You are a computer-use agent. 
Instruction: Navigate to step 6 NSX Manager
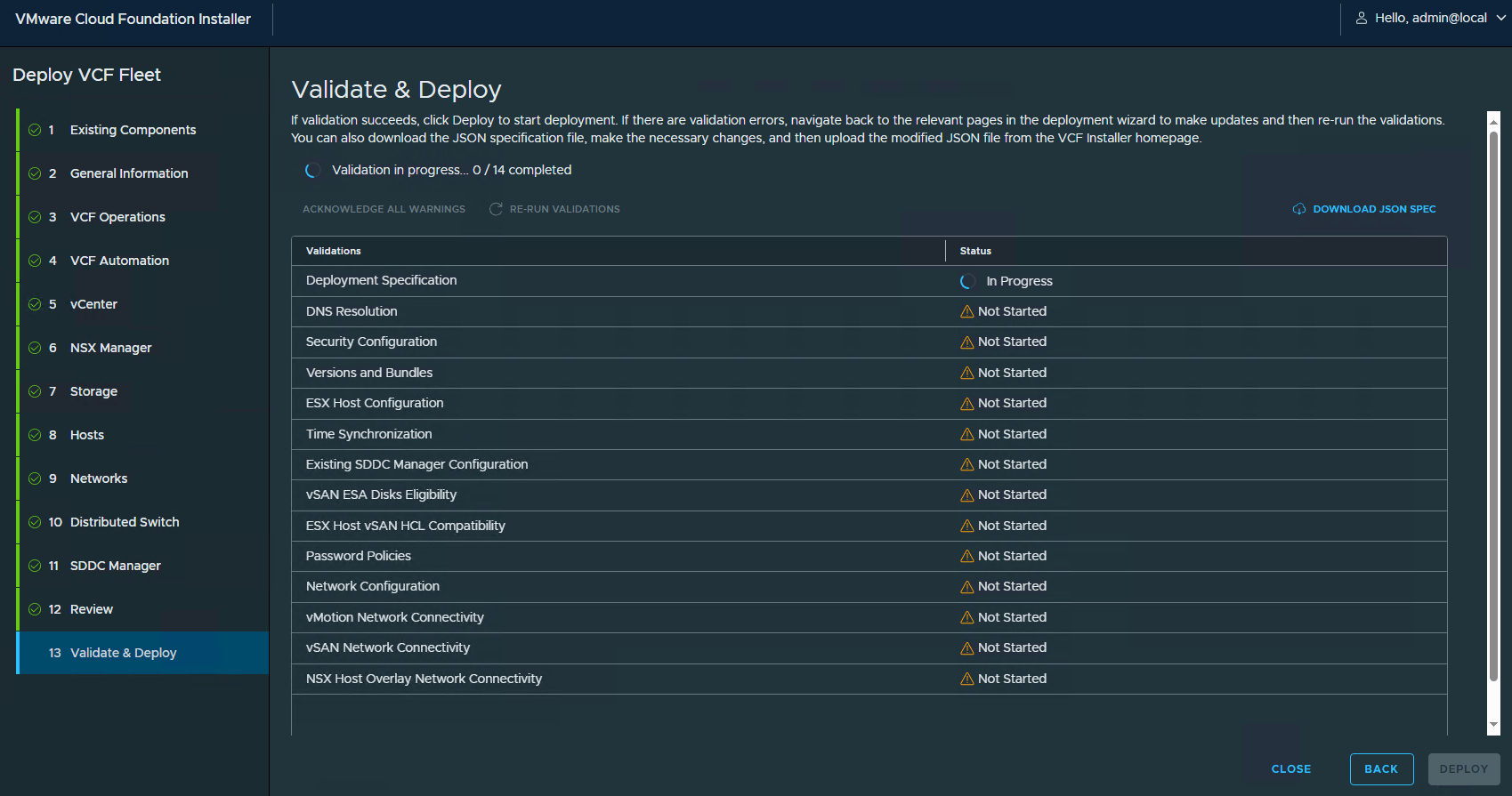pyautogui.click(x=142, y=348)
